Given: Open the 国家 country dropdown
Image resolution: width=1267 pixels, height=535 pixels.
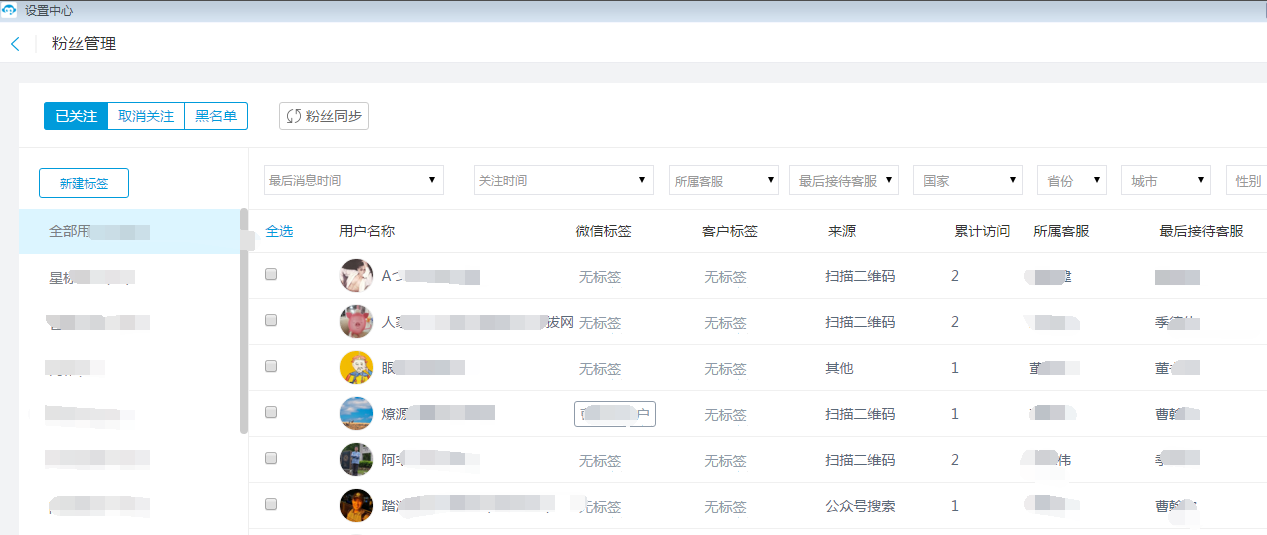Looking at the screenshot, I should tap(967, 181).
